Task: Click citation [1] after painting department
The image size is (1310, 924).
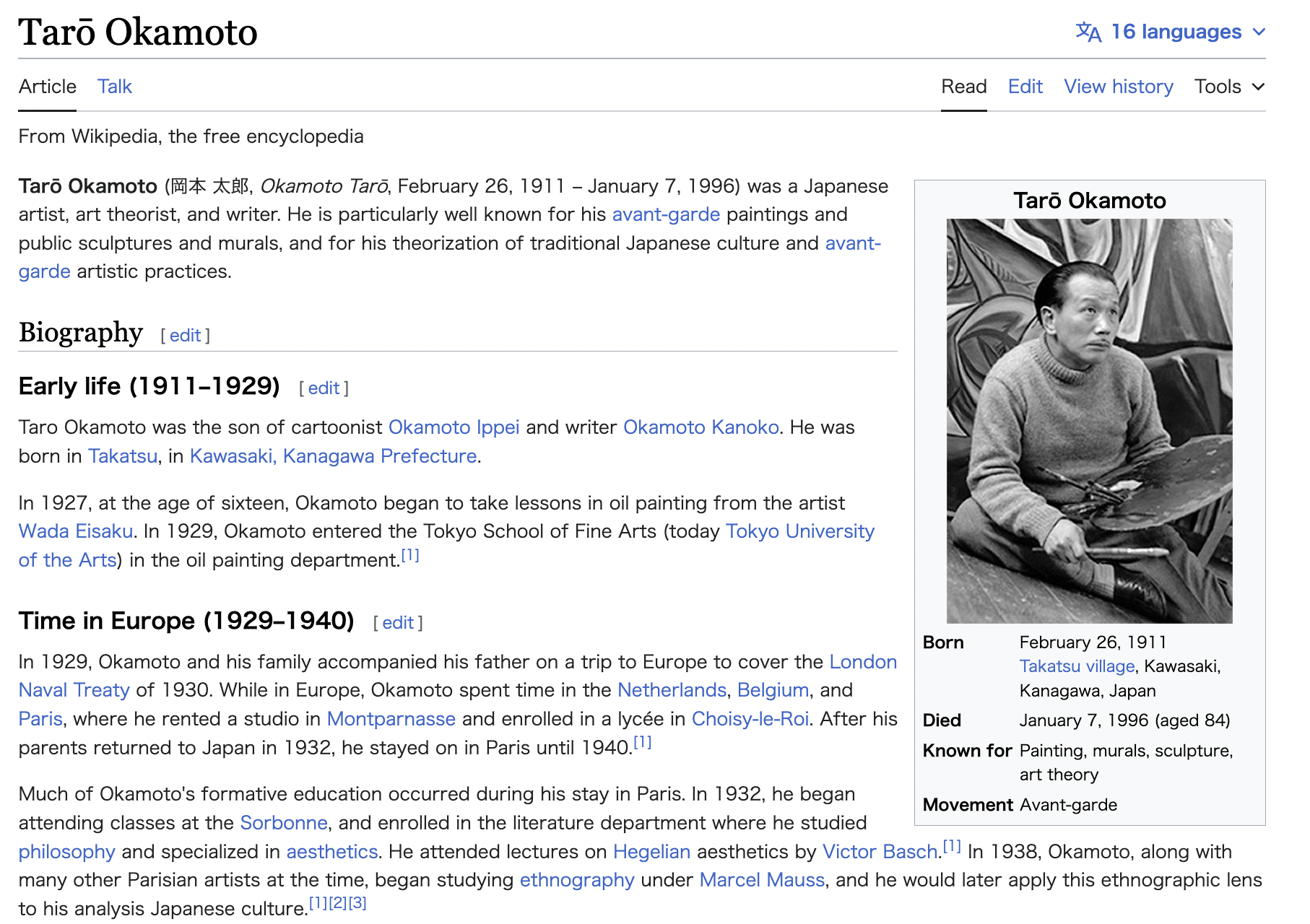Action: point(410,555)
